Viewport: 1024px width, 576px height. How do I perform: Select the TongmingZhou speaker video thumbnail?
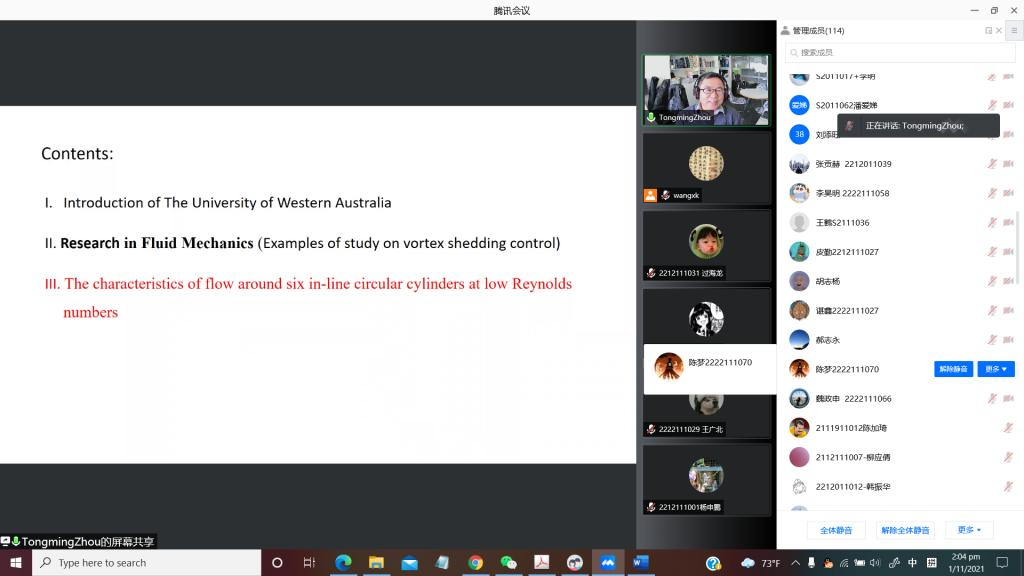tap(706, 90)
